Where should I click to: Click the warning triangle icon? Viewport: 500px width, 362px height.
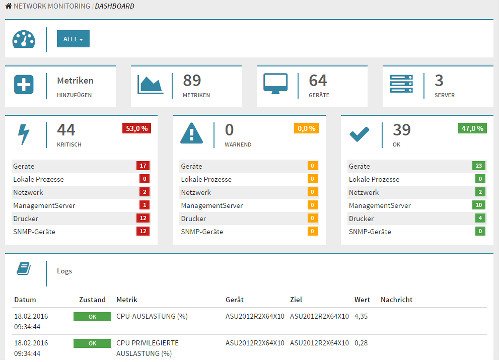click(191, 133)
